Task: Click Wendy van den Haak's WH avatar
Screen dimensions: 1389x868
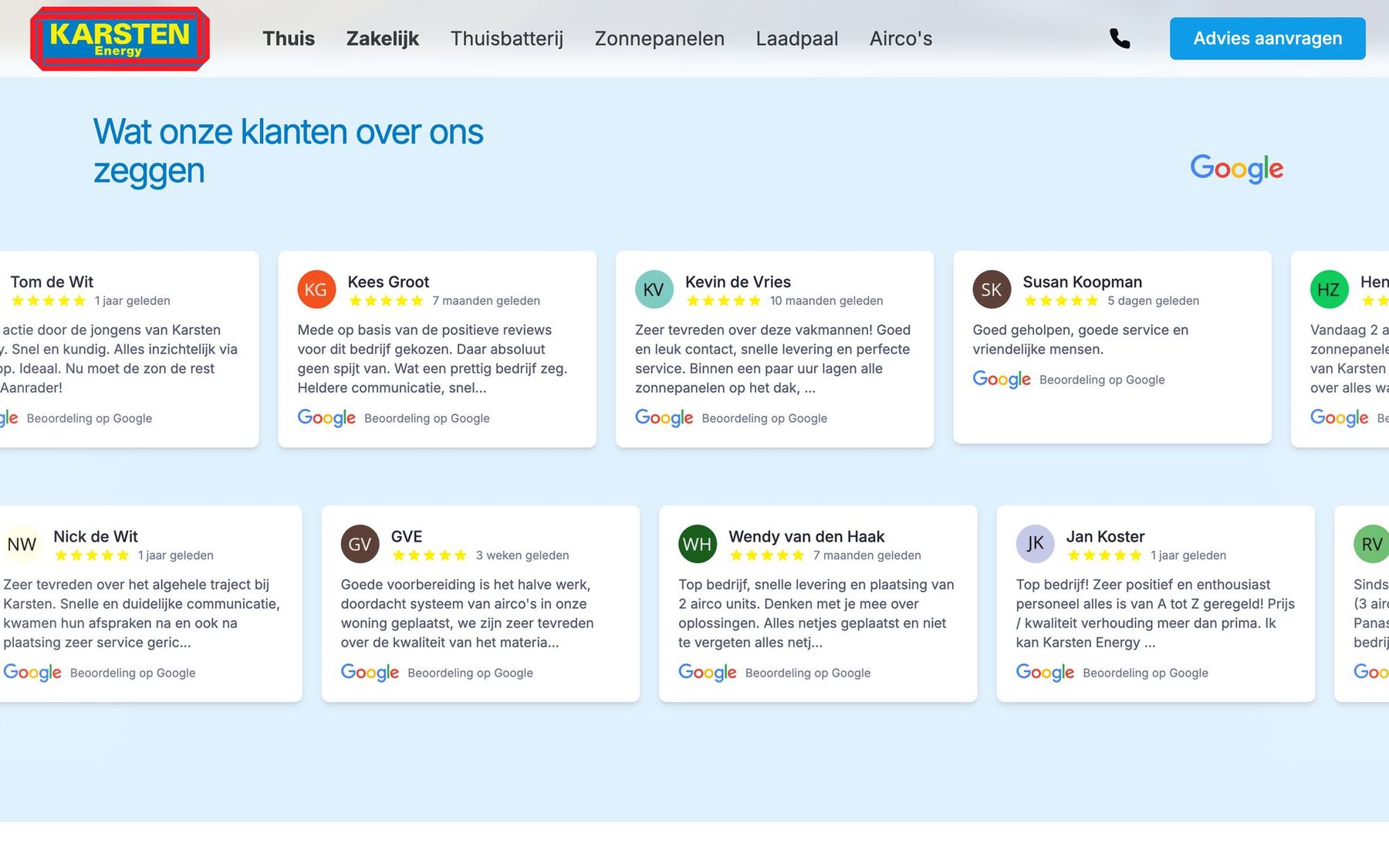Action: pyautogui.click(x=698, y=544)
